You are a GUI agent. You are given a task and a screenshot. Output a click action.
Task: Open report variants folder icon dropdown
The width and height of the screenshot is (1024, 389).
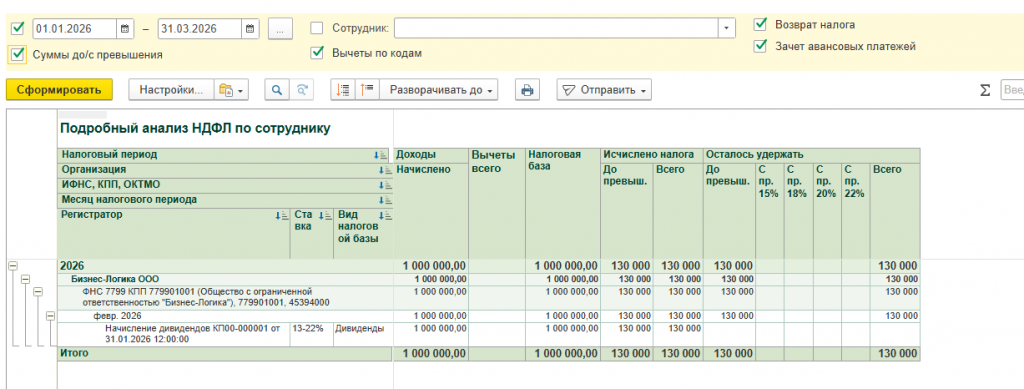point(232,90)
